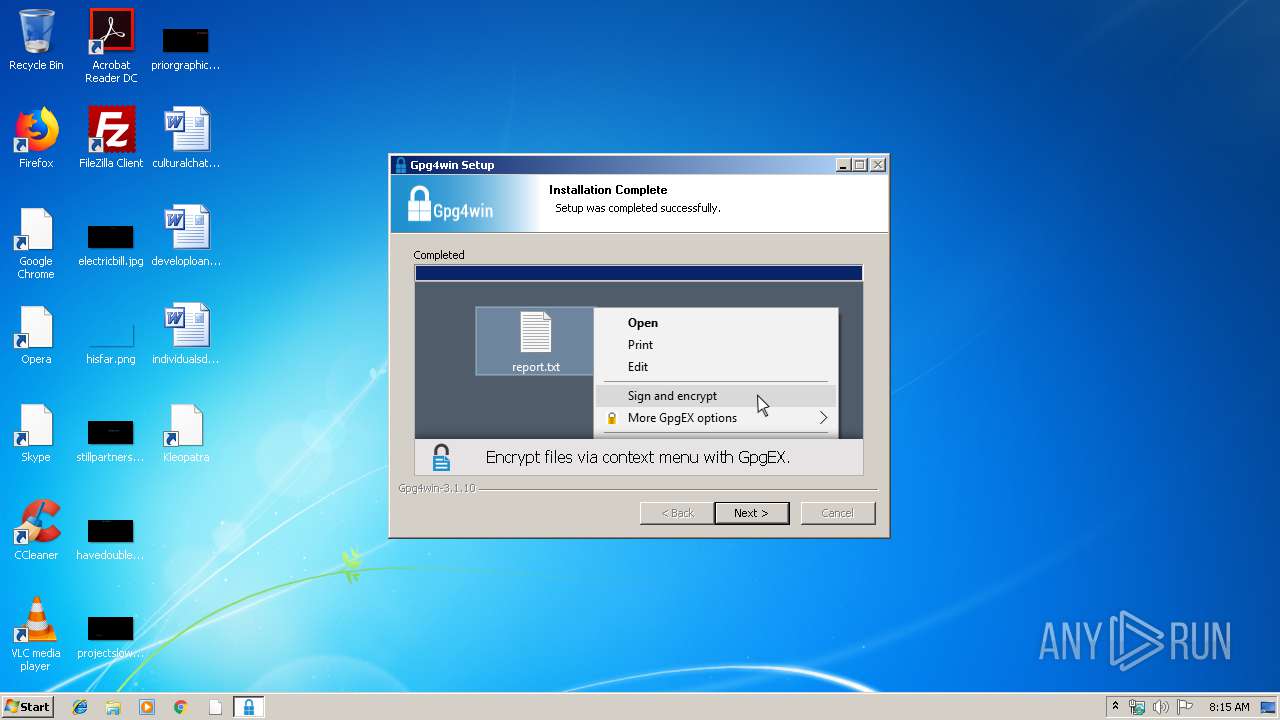Select havedouble file on desktop
Image resolution: width=1280 pixels, height=720 pixels.
[111, 538]
